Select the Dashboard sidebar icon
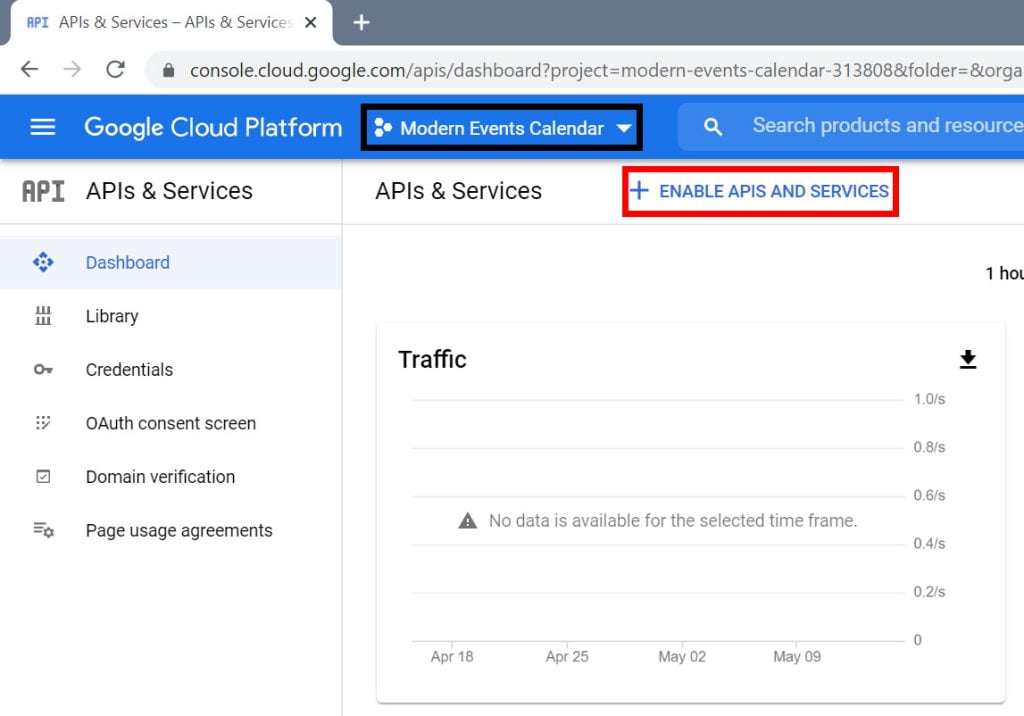1024x716 pixels. tap(43, 262)
